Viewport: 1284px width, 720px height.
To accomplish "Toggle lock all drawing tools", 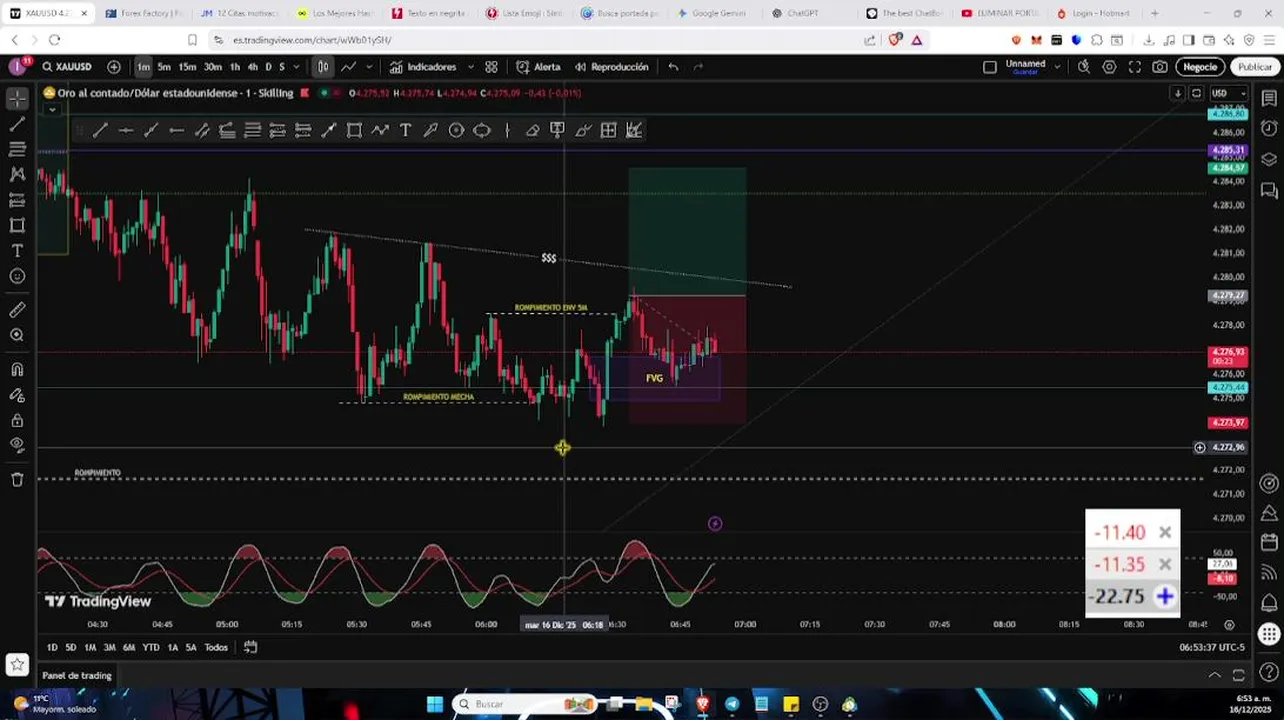I will click(17, 420).
